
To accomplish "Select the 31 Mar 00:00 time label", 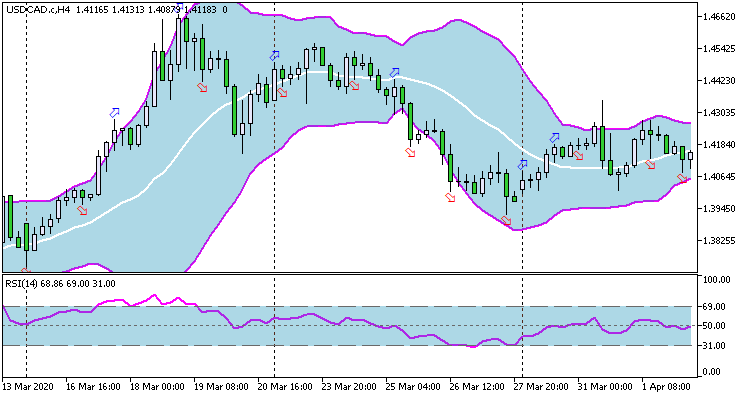I will (606, 387).
